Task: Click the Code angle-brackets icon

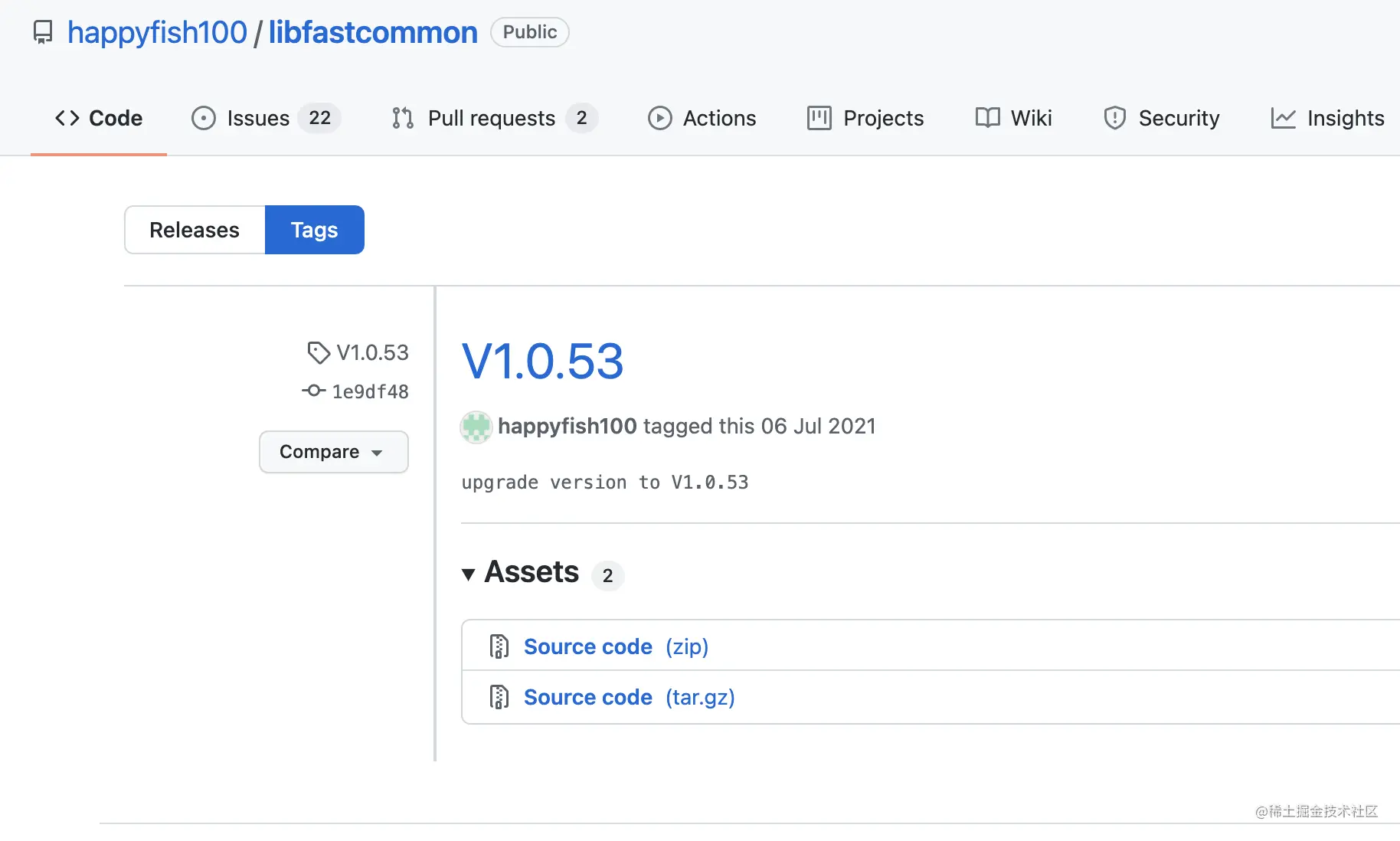Action: point(67,118)
